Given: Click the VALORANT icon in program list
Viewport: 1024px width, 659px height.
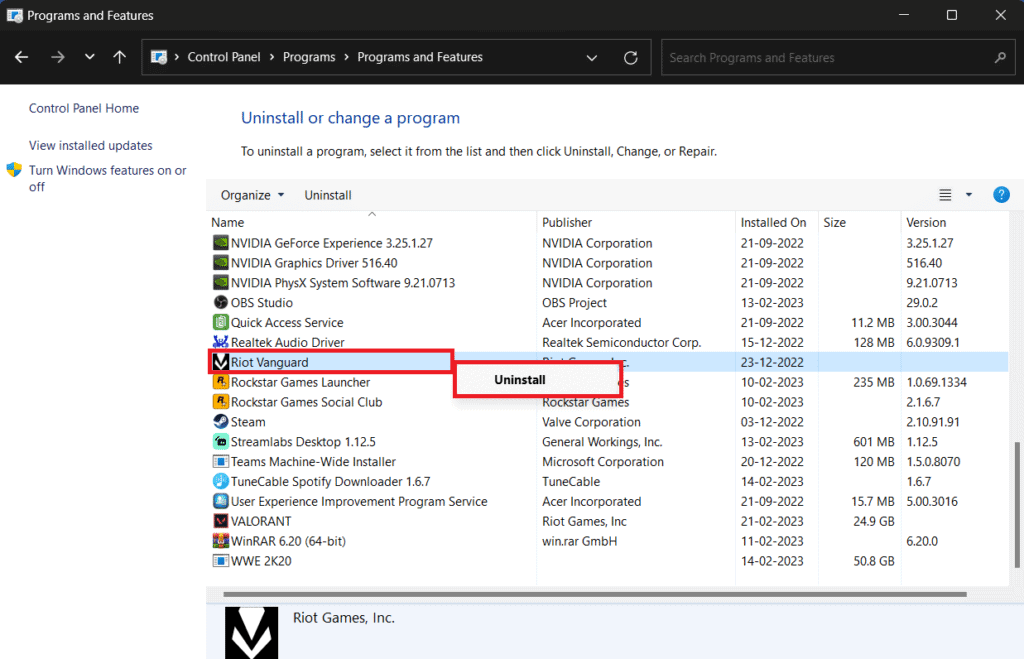Looking at the screenshot, I should [221, 521].
